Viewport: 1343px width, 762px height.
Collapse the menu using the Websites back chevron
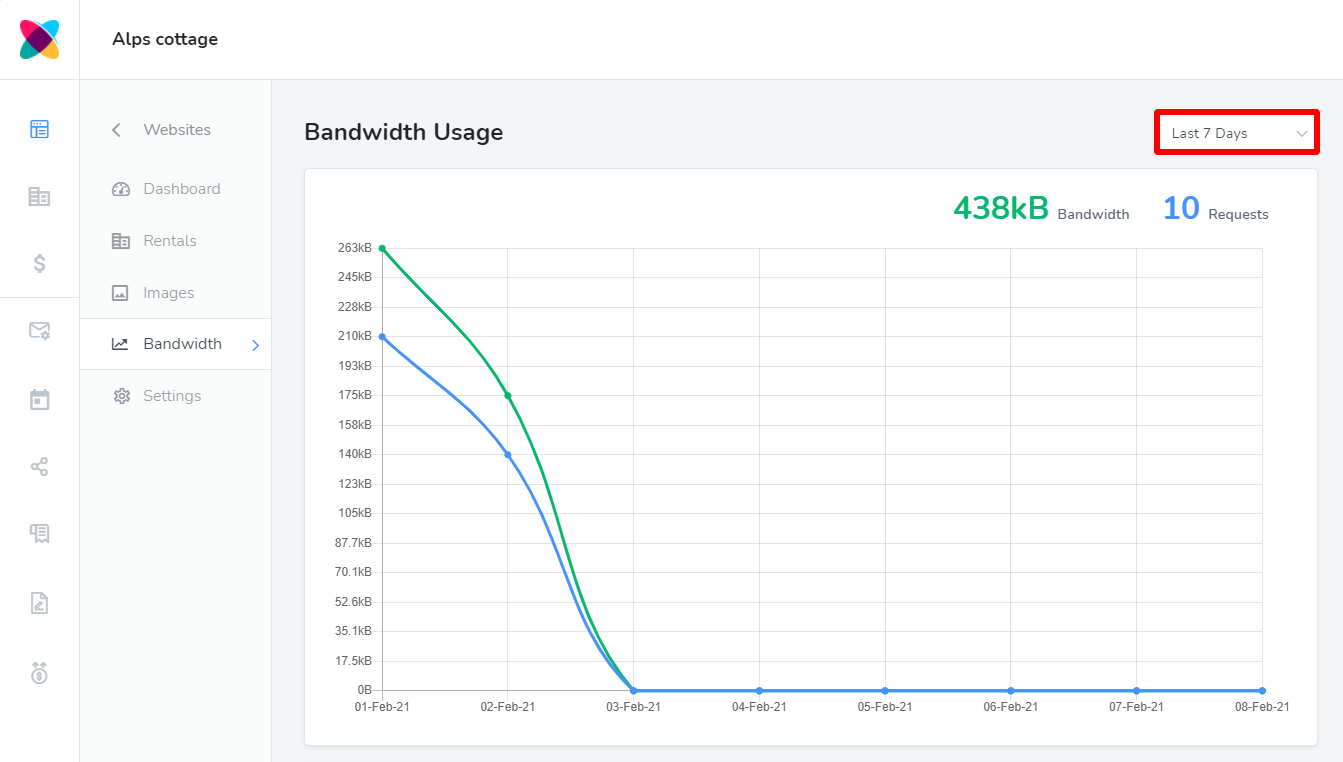115,129
